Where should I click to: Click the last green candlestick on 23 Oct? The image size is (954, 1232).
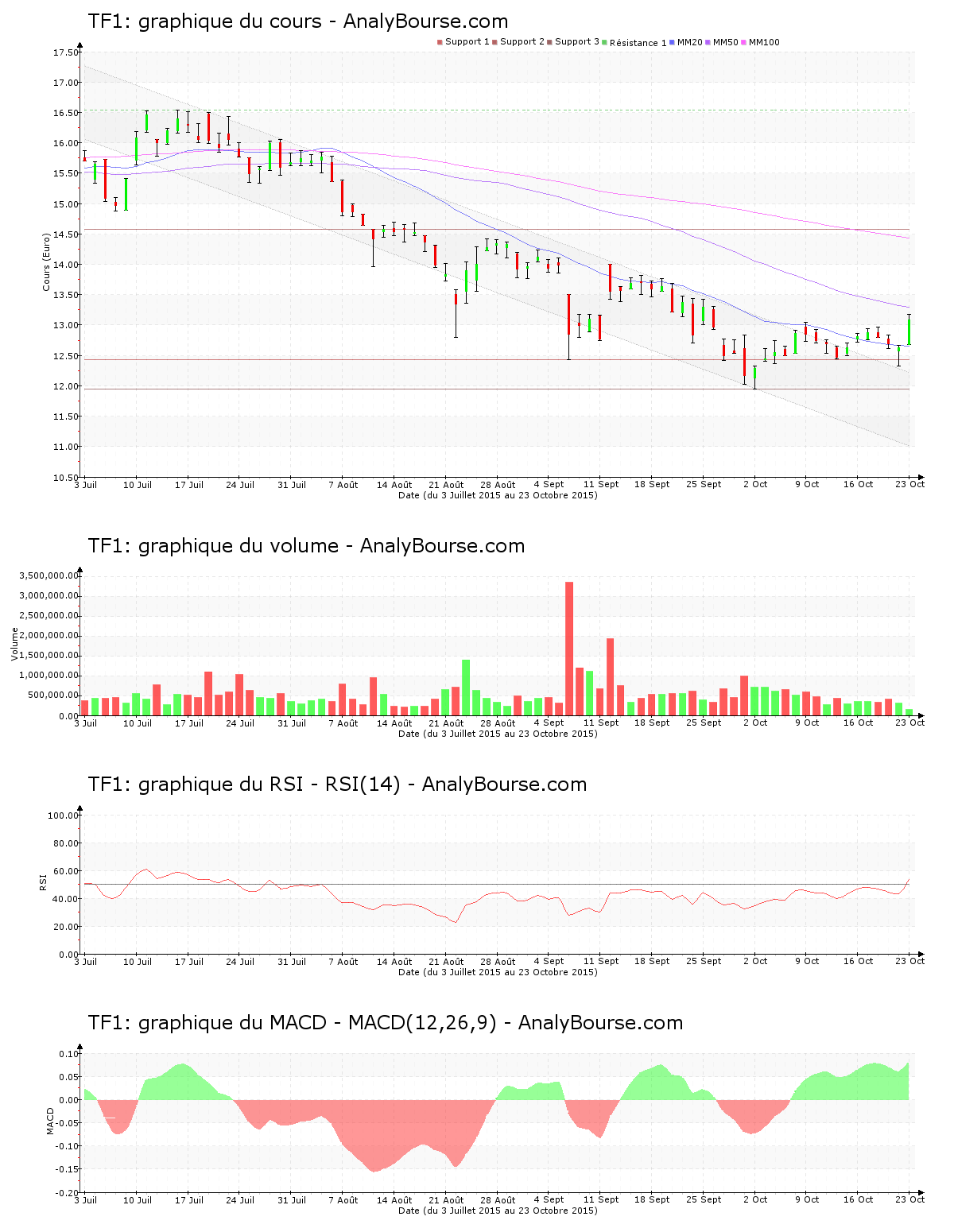pyautogui.click(x=909, y=331)
